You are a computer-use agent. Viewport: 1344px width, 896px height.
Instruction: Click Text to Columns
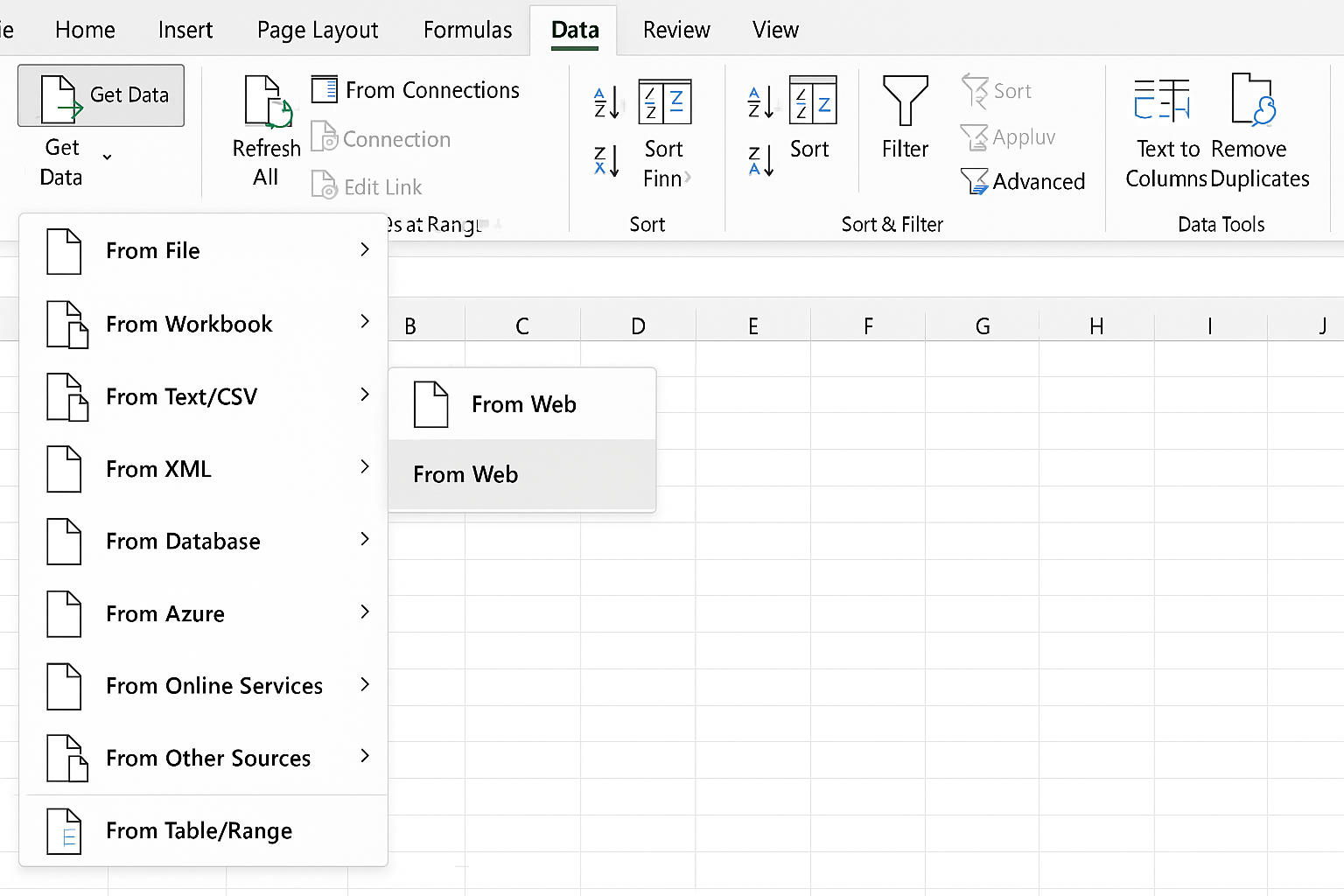click(1166, 131)
